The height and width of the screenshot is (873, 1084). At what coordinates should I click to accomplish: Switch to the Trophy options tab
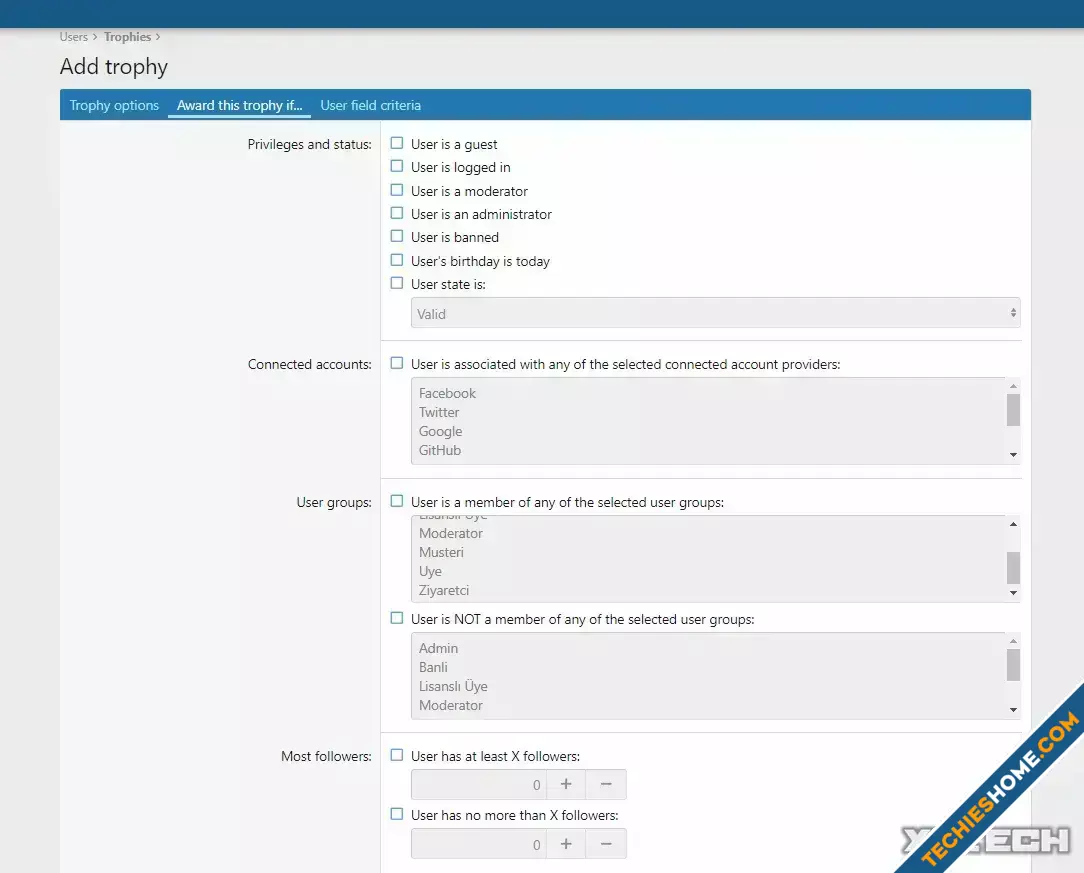[114, 105]
